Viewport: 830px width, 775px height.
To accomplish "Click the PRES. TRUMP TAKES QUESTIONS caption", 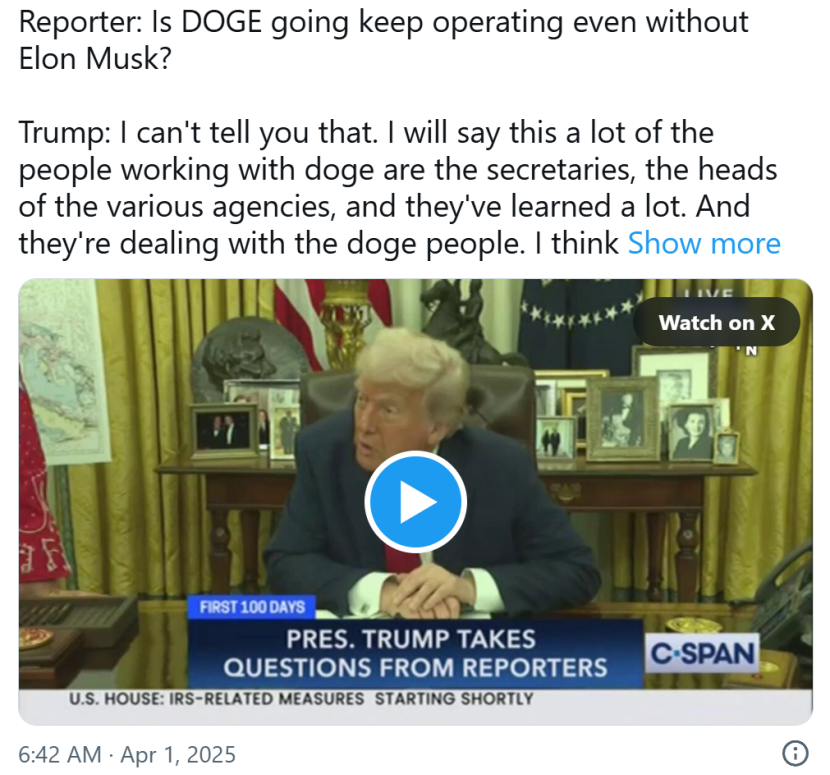I will click(x=416, y=653).
